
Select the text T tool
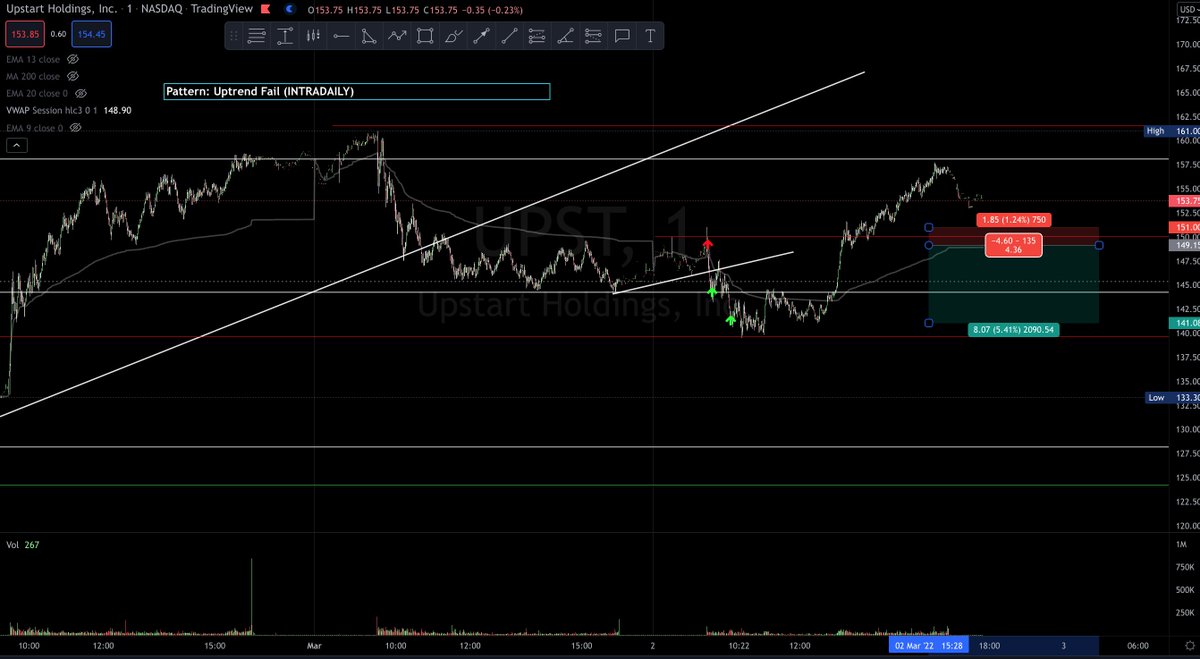click(x=650, y=36)
